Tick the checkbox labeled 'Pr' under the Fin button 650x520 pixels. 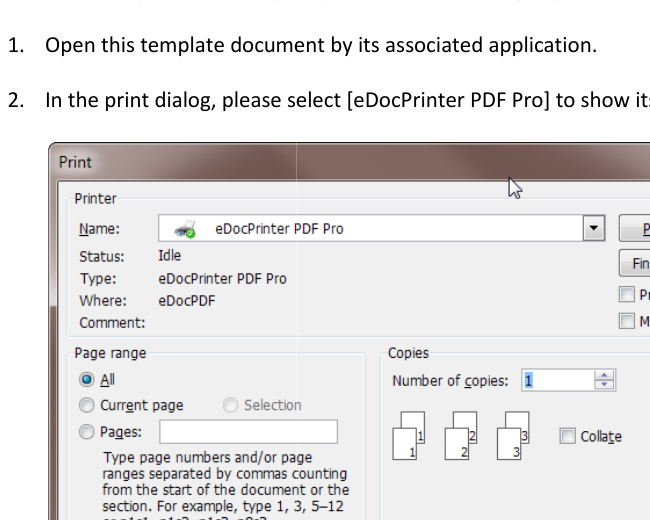click(626, 294)
